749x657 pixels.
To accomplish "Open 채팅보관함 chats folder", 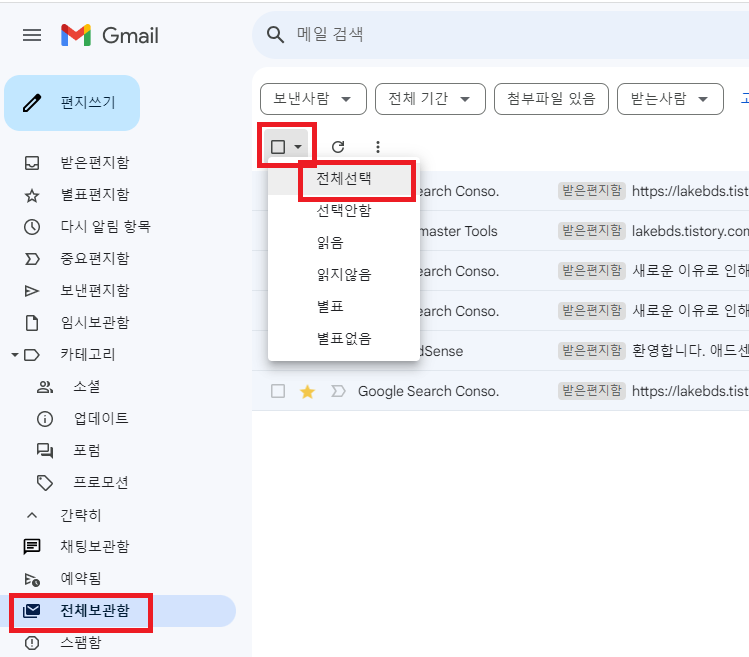I will (95, 546).
